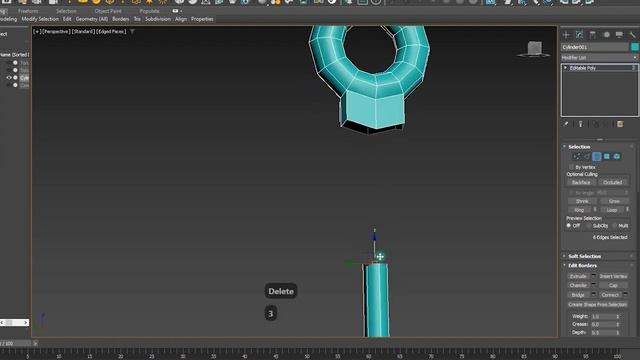Open the Modifier List dropdown
The width and height of the screenshot is (640, 360).
pos(599,58)
